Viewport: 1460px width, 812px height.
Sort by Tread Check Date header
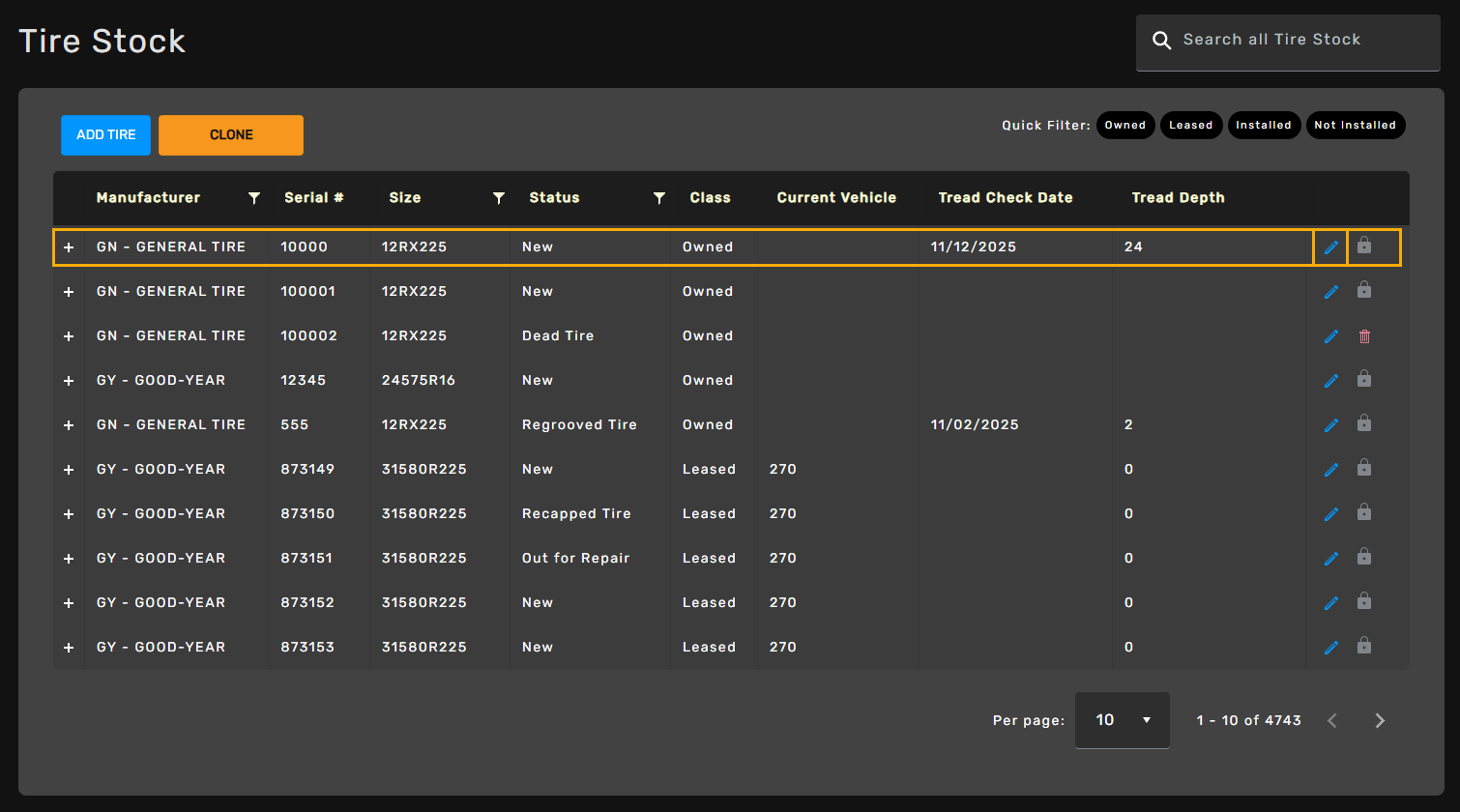(x=1005, y=198)
